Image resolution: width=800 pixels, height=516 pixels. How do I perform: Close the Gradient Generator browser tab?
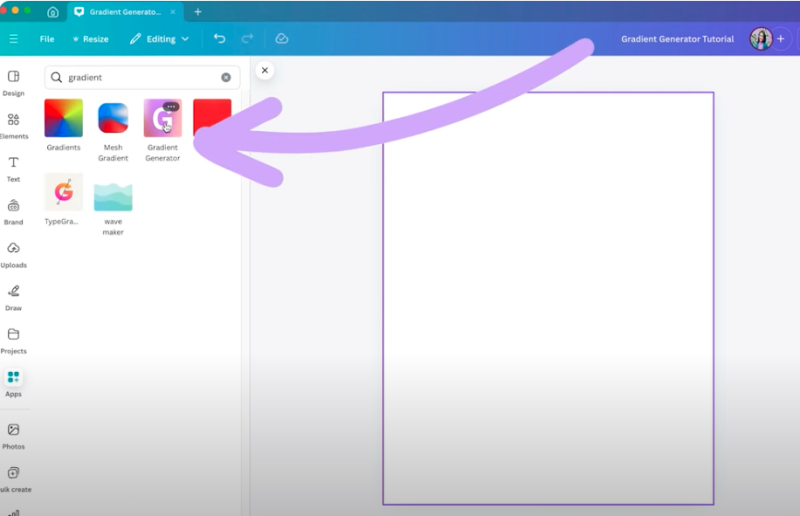pyautogui.click(x=173, y=12)
